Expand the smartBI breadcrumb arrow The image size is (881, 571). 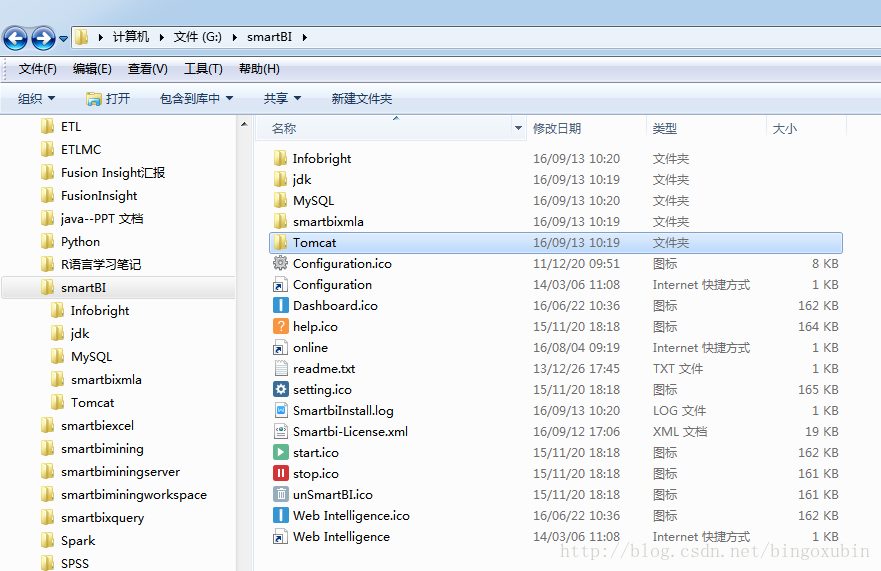click(305, 37)
